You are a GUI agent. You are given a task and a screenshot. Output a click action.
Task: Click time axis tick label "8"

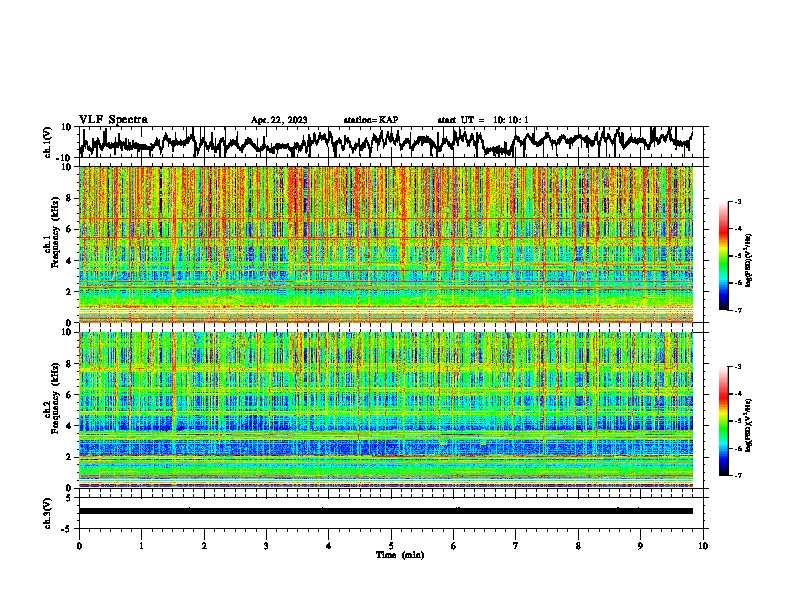[x=578, y=546]
